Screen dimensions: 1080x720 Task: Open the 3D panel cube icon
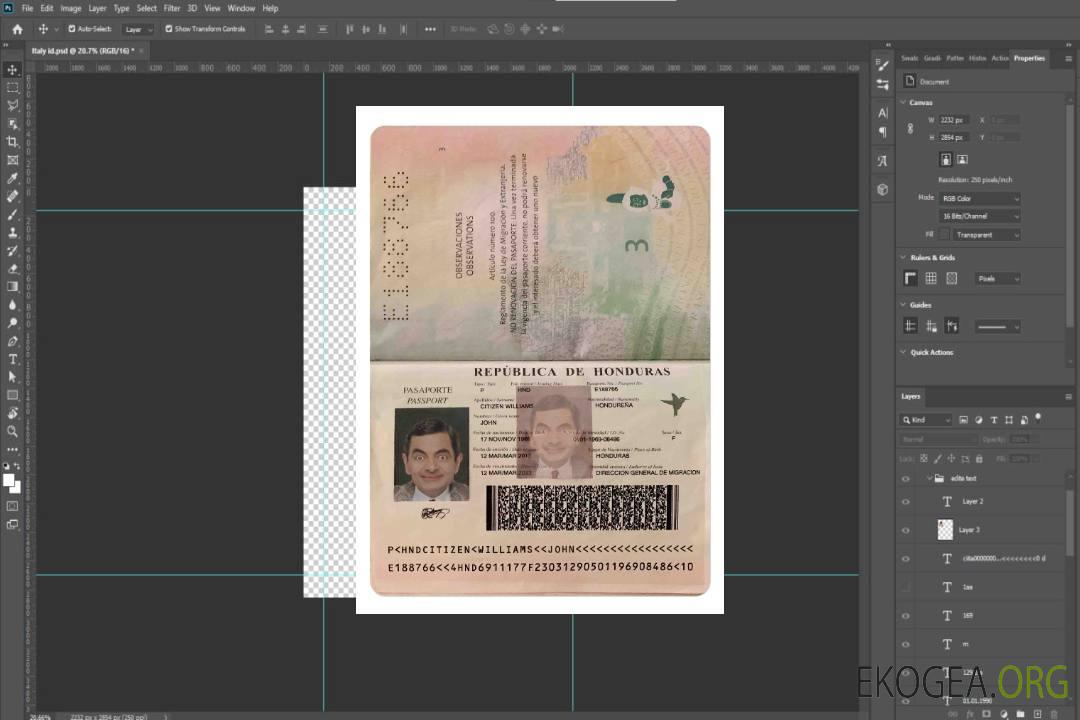tap(882, 189)
